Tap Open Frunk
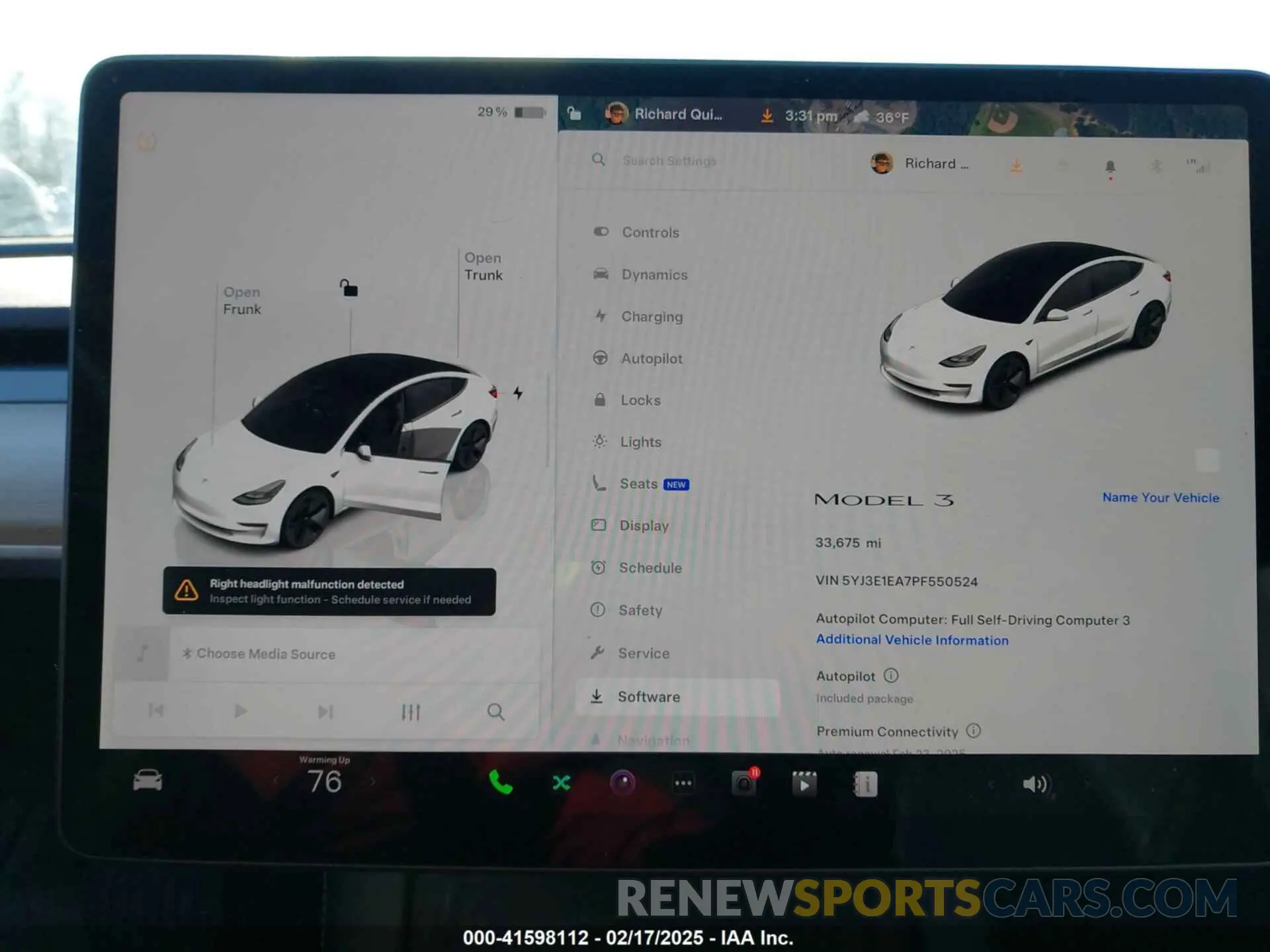1270x952 pixels. 242,301
